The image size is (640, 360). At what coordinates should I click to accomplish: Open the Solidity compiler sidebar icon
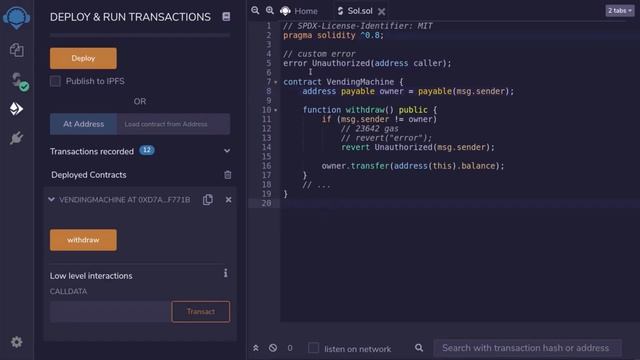point(18,81)
